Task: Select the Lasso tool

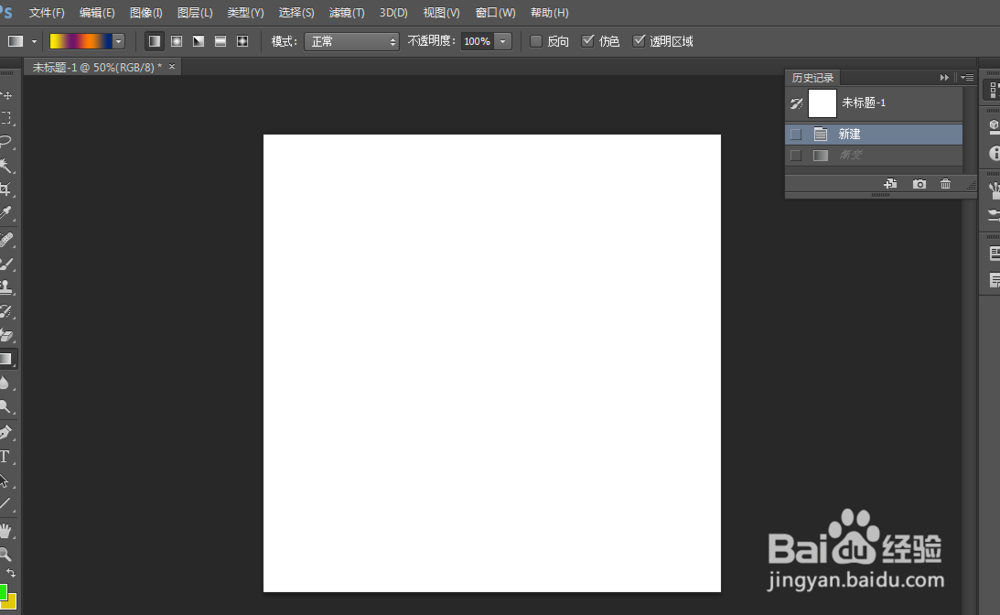Action: (6, 142)
